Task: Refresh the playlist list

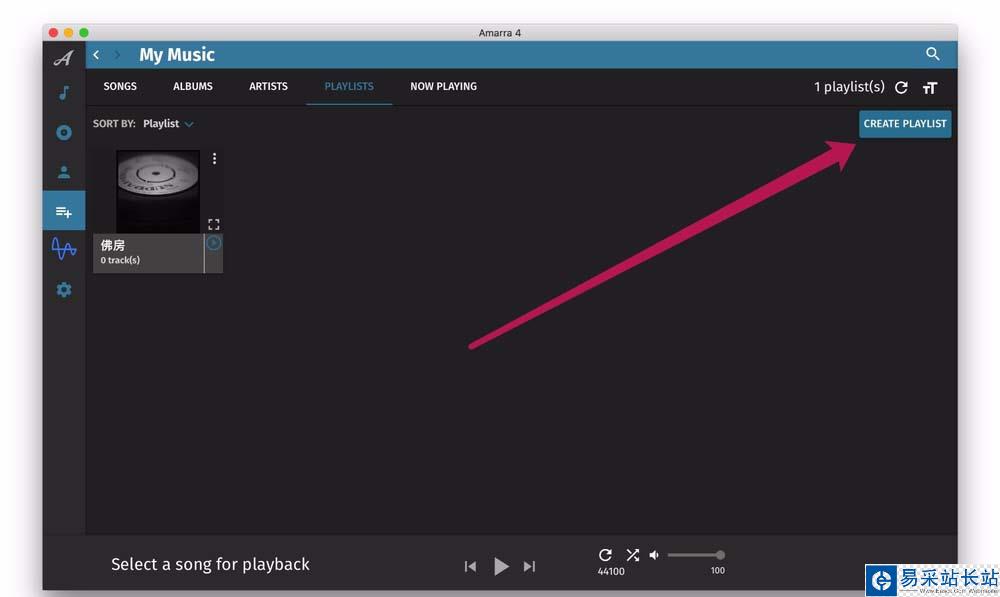Action: tap(901, 87)
